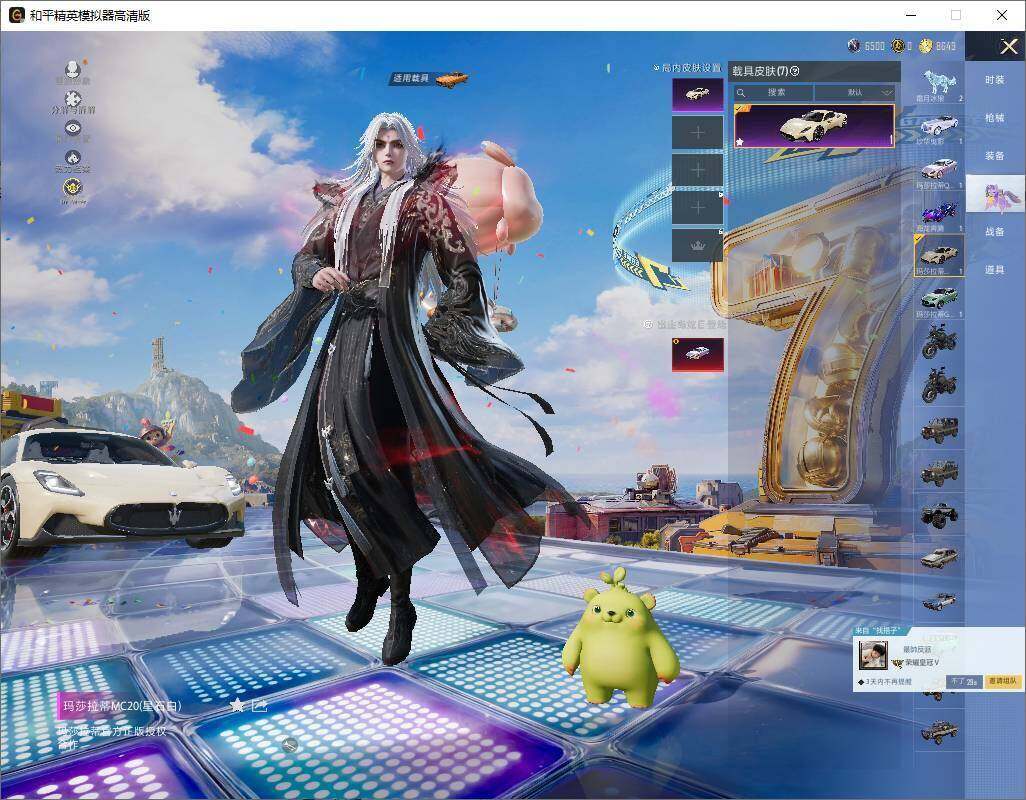
Task: Open the gold badge emblem icon
Action: [73, 188]
